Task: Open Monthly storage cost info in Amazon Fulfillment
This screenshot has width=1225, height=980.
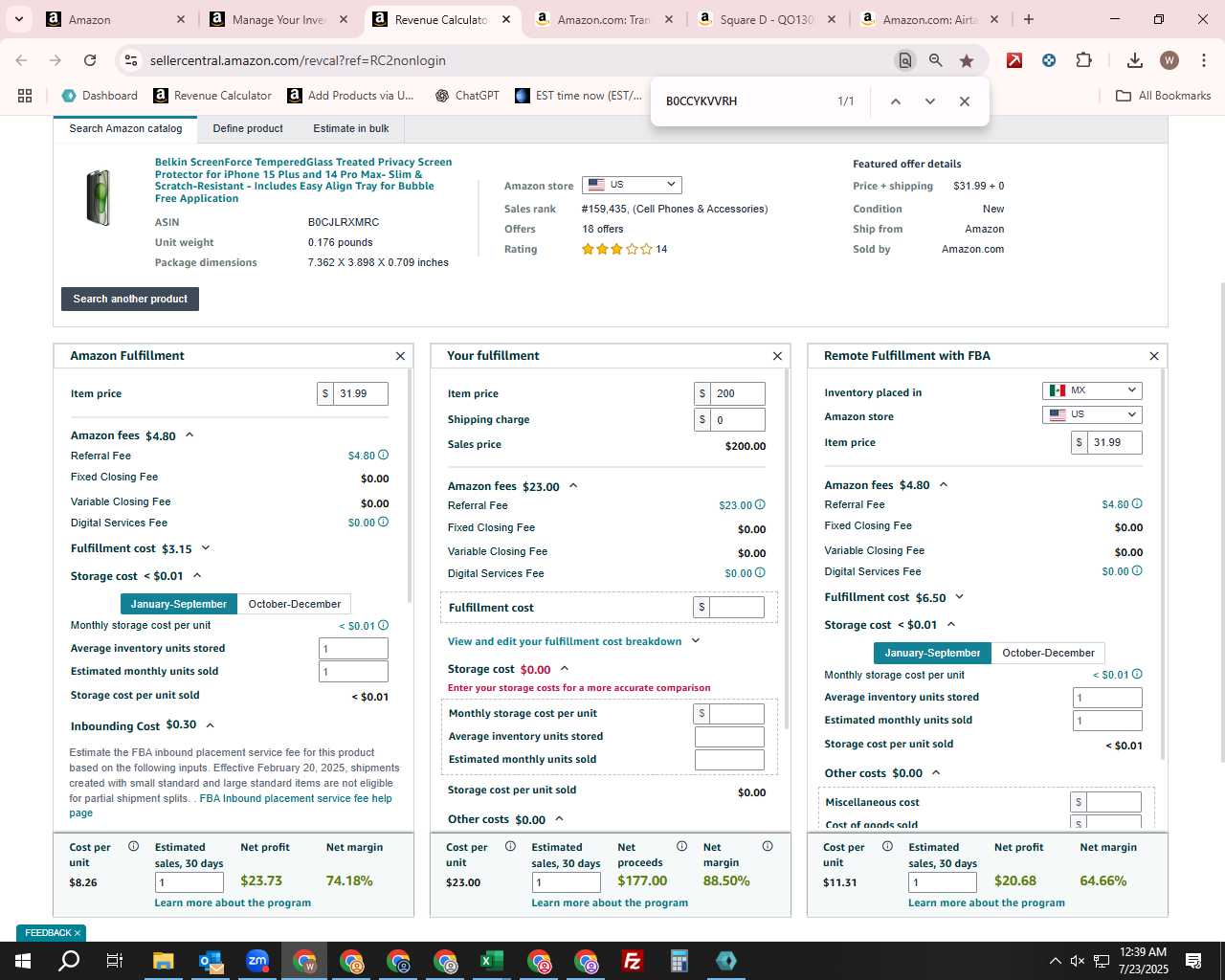Action: [383, 626]
